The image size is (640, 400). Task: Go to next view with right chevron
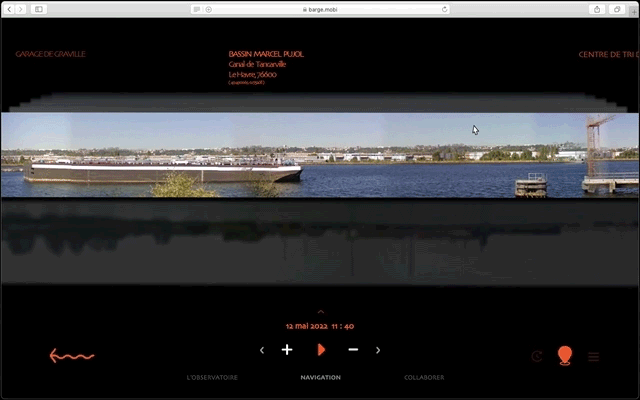click(378, 350)
